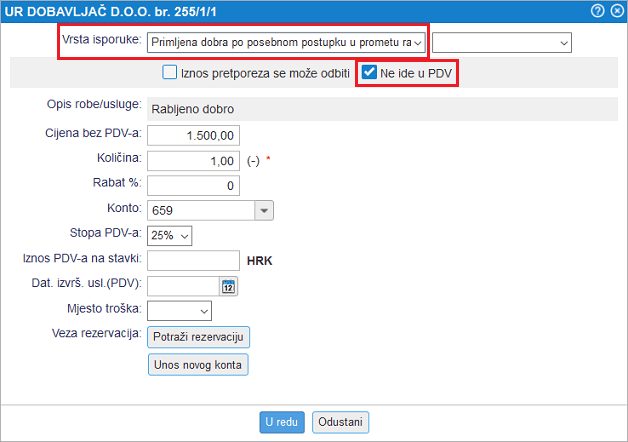Enable 'Iznos pretporeza se može odbiti' checkbox
Image resolution: width=628 pixels, height=442 pixels.
tap(169, 73)
